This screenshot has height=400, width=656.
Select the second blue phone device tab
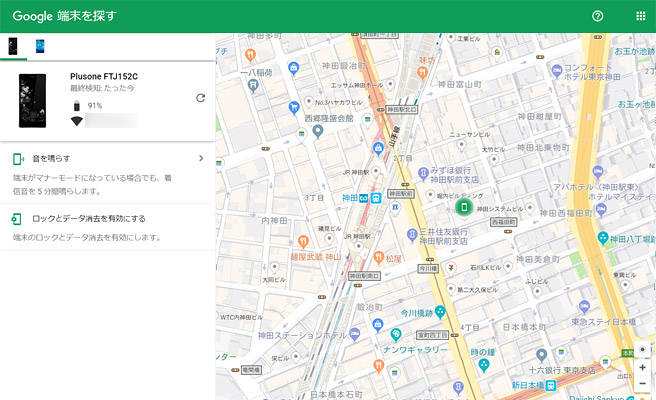(40, 46)
